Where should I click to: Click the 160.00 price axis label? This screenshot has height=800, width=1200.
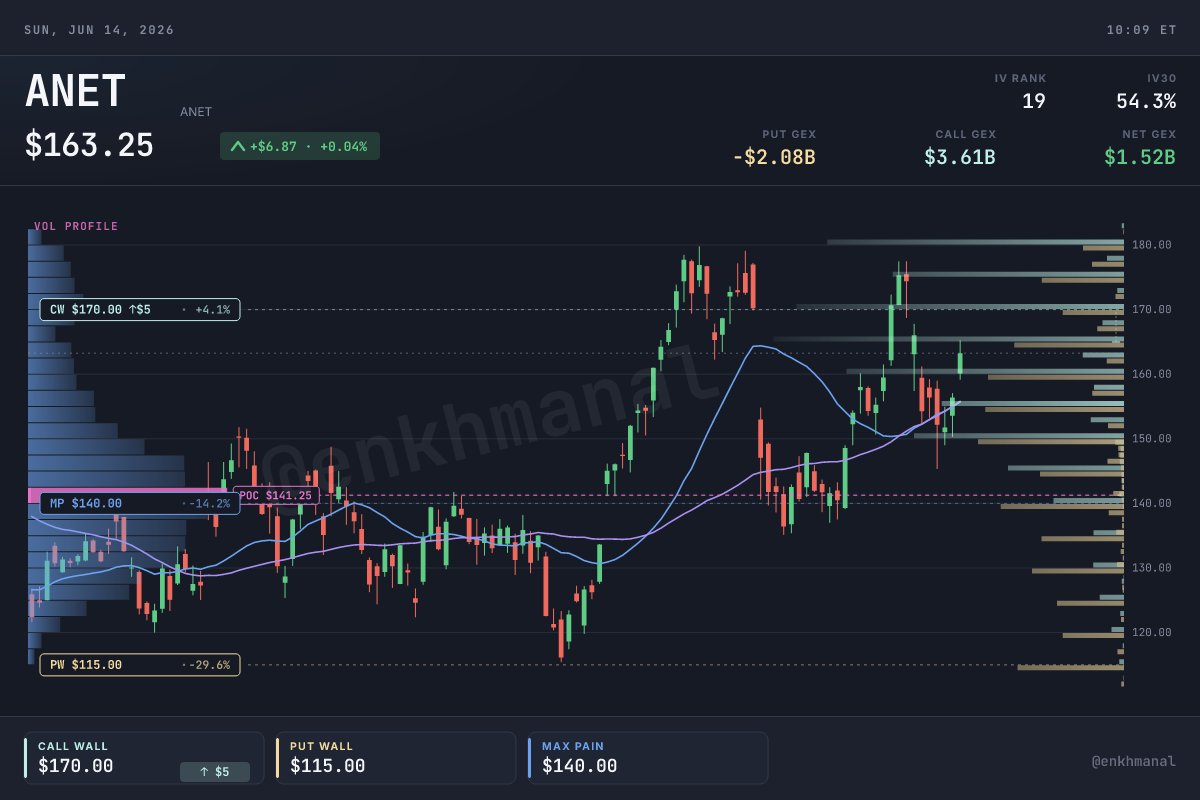pos(1152,374)
